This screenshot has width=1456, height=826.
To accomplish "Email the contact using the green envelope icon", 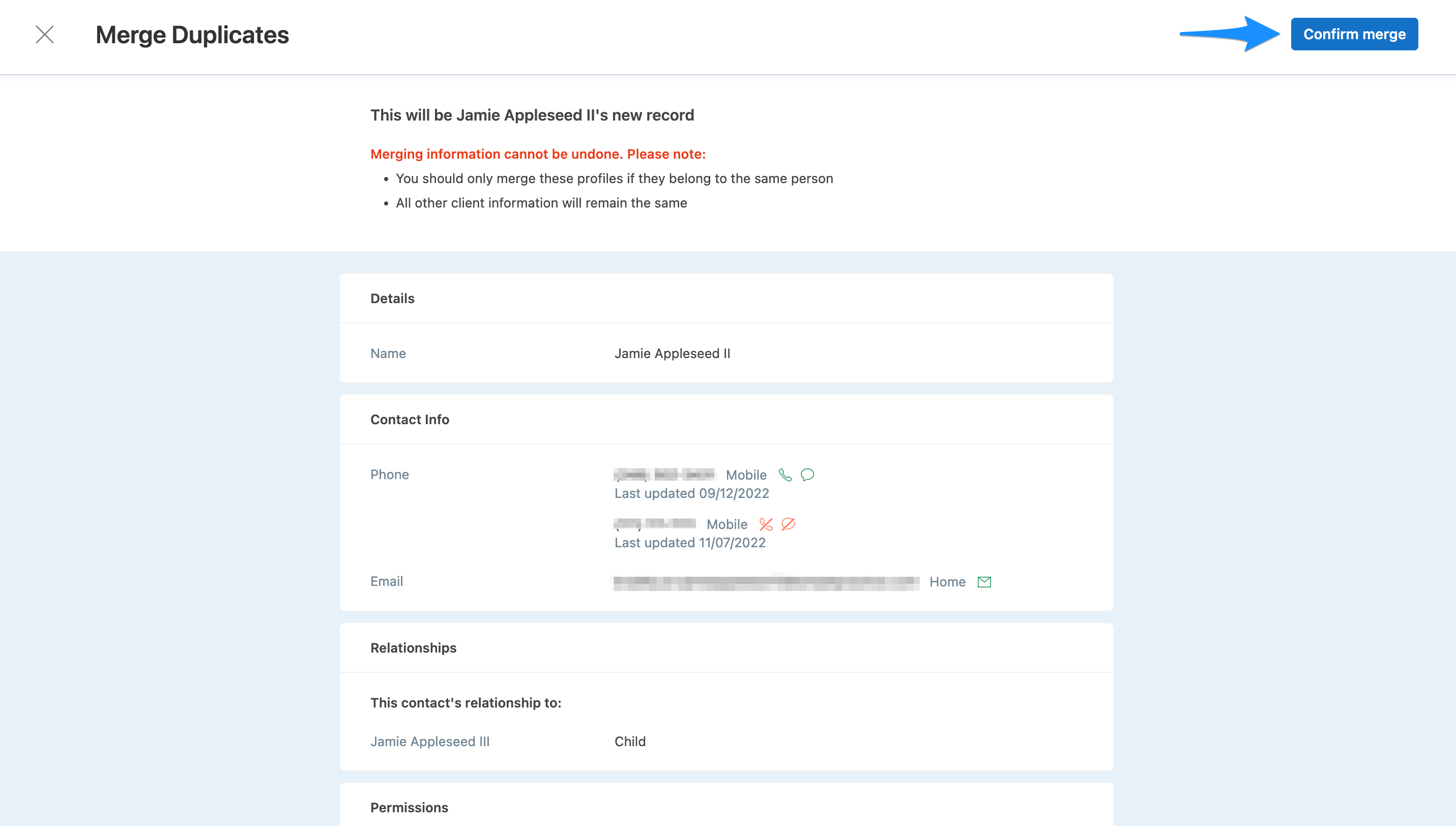I will [x=984, y=581].
